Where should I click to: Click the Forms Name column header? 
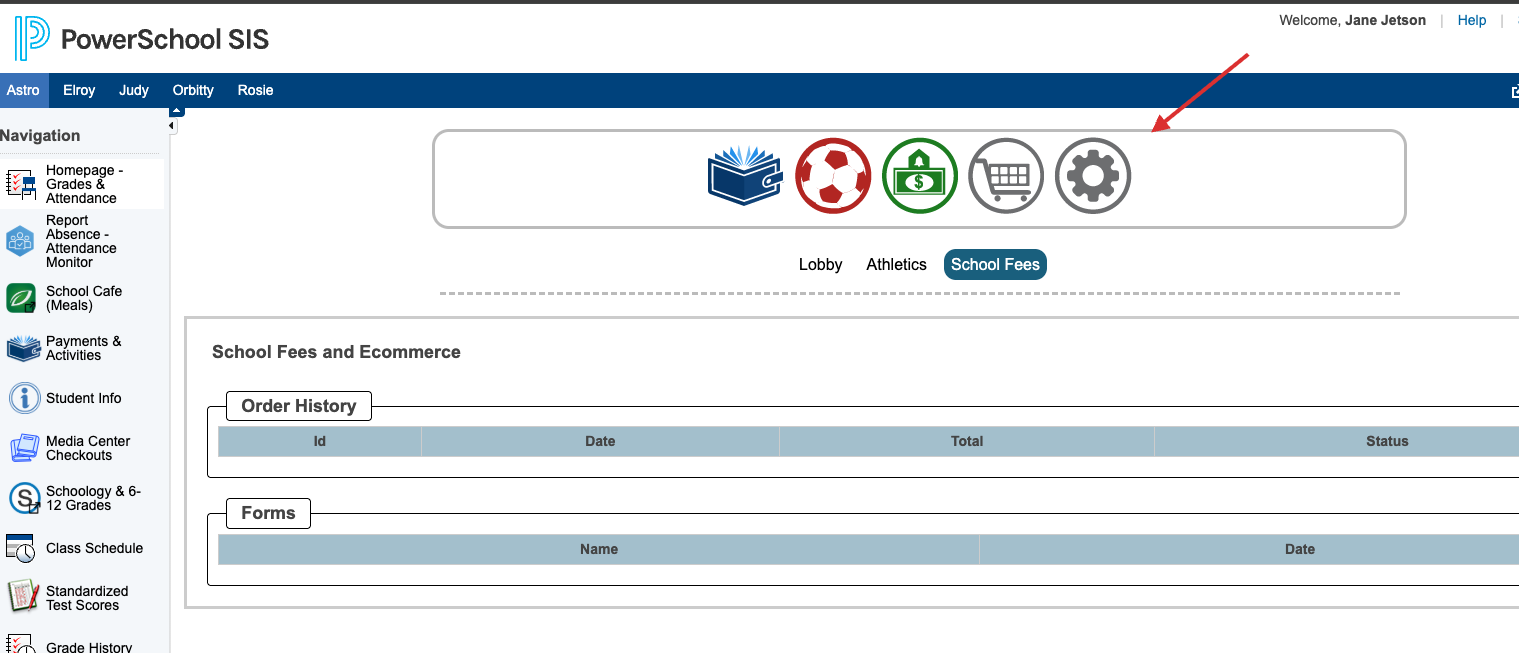599,549
